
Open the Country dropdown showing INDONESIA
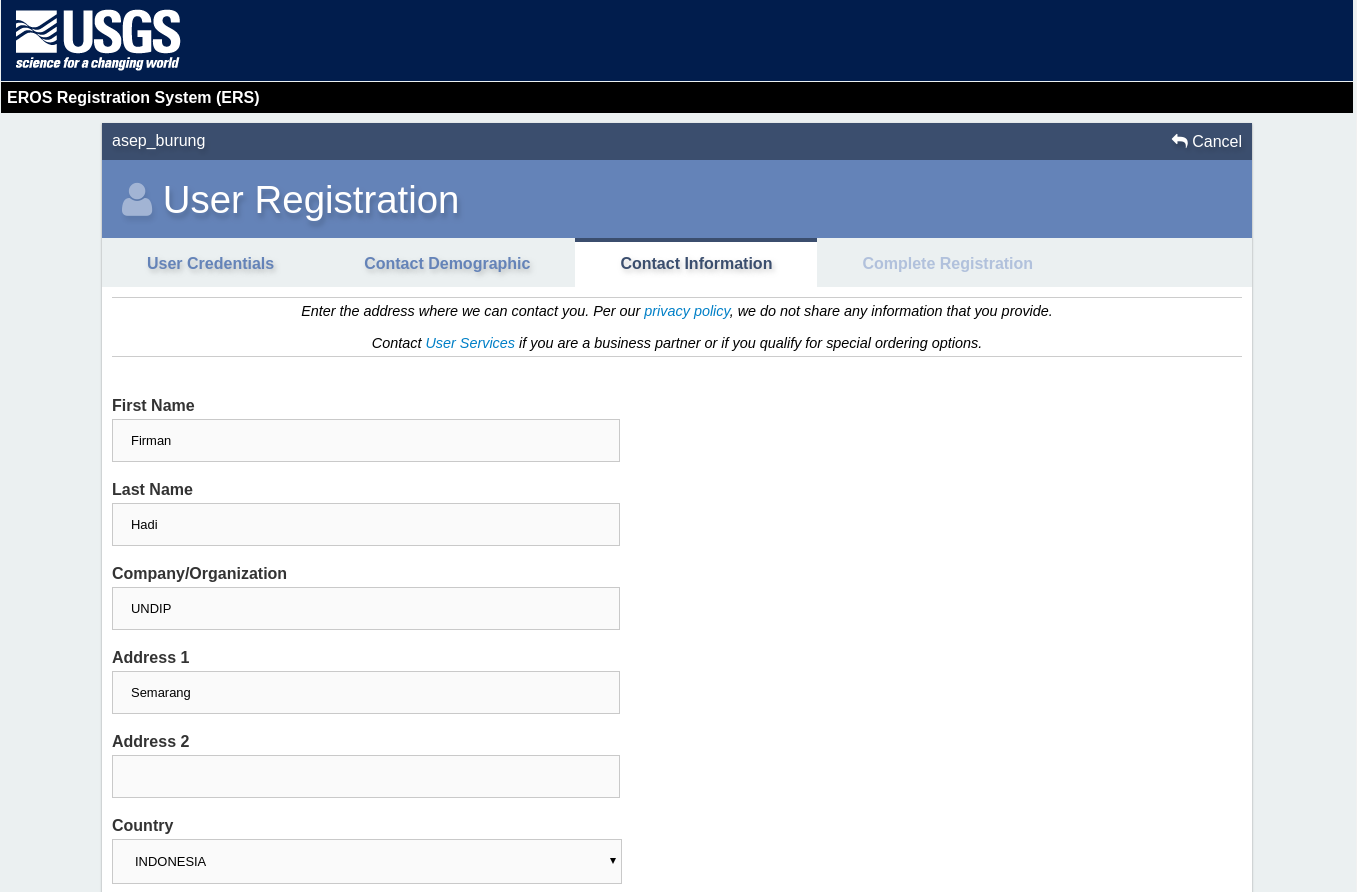(367, 861)
